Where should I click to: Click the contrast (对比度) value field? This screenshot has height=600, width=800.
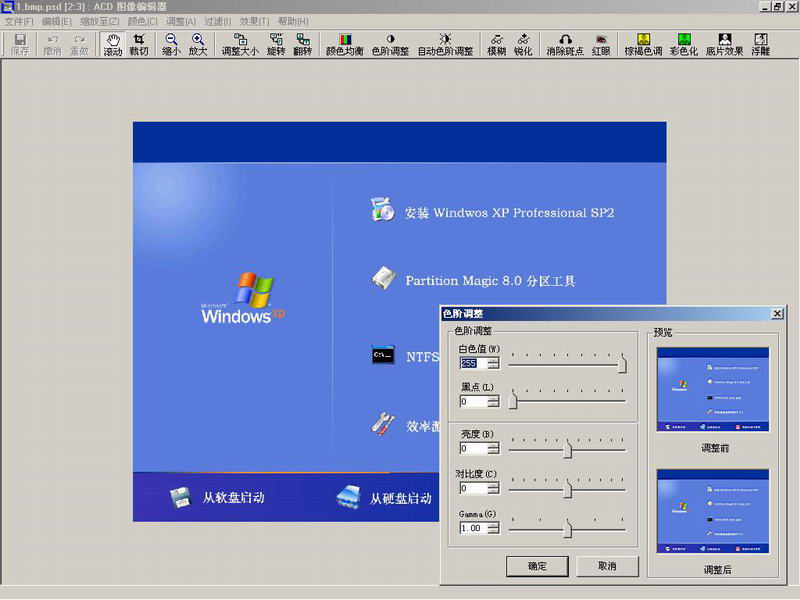click(474, 488)
